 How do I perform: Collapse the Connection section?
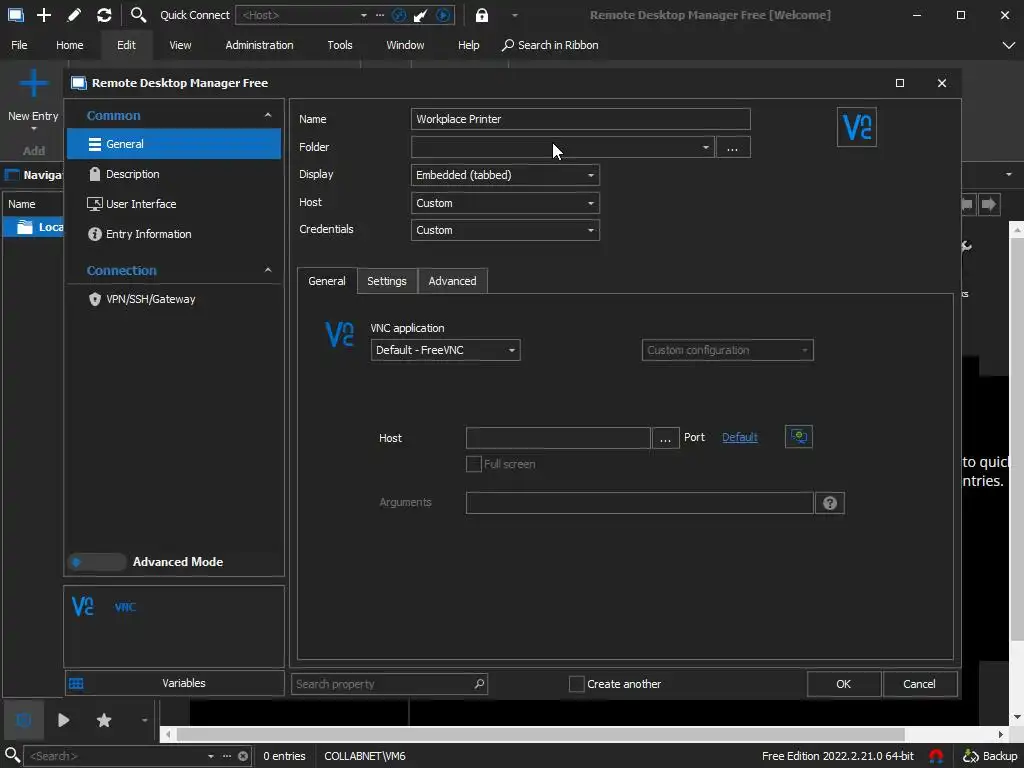268,270
